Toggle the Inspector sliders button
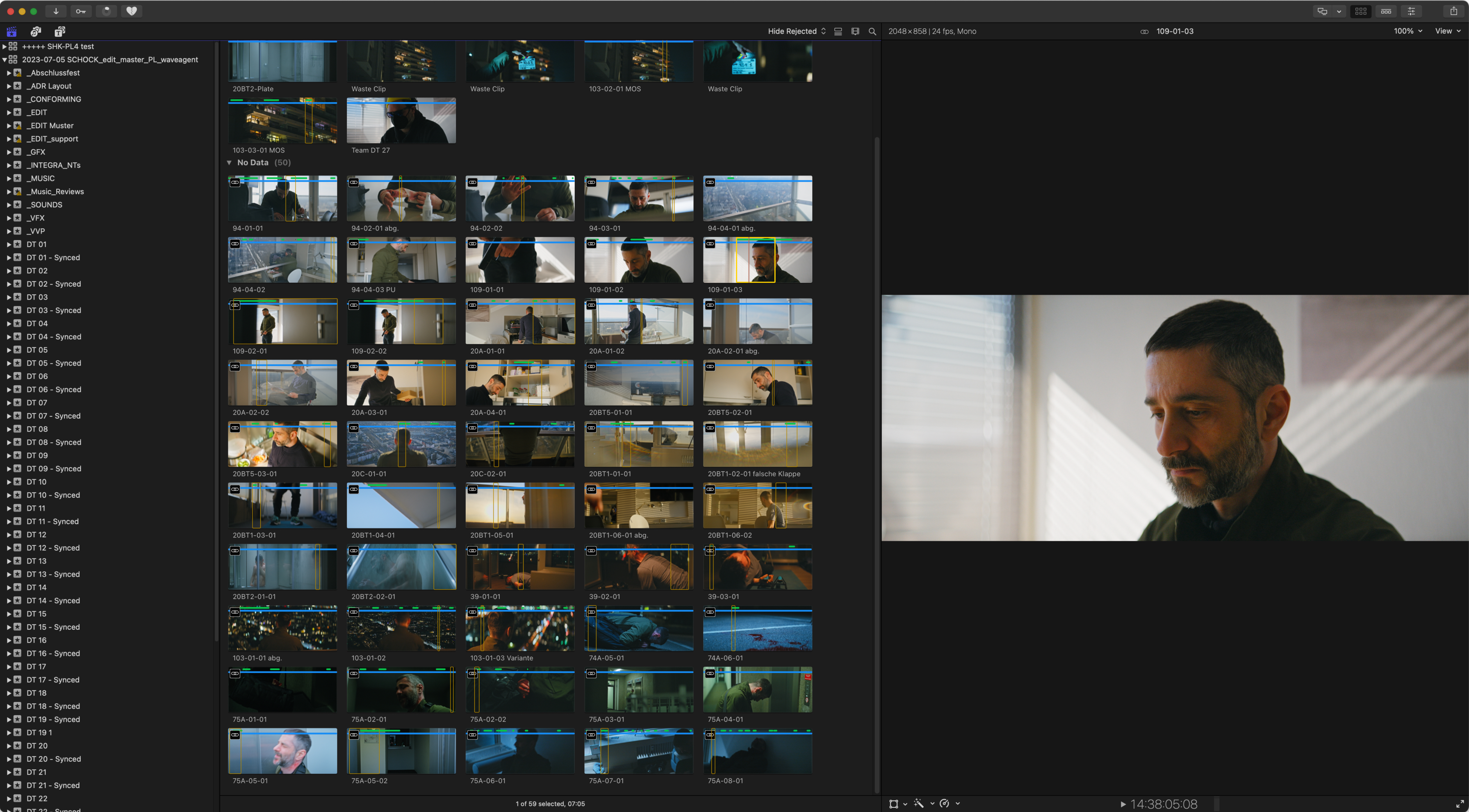 pyautogui.click(x=1412, y=11)
